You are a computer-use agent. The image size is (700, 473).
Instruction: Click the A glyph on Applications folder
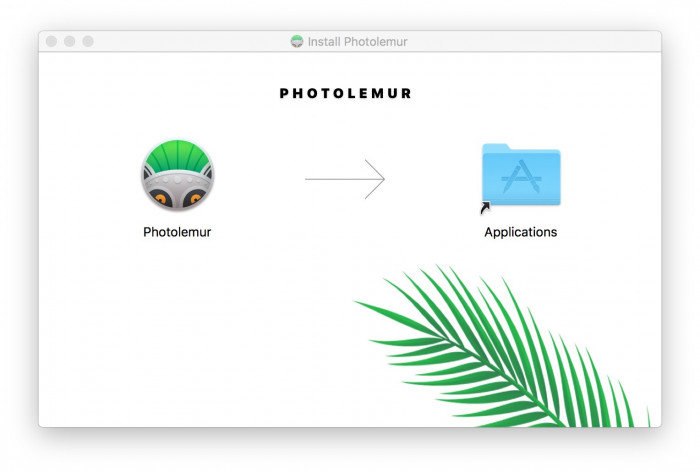521,177
